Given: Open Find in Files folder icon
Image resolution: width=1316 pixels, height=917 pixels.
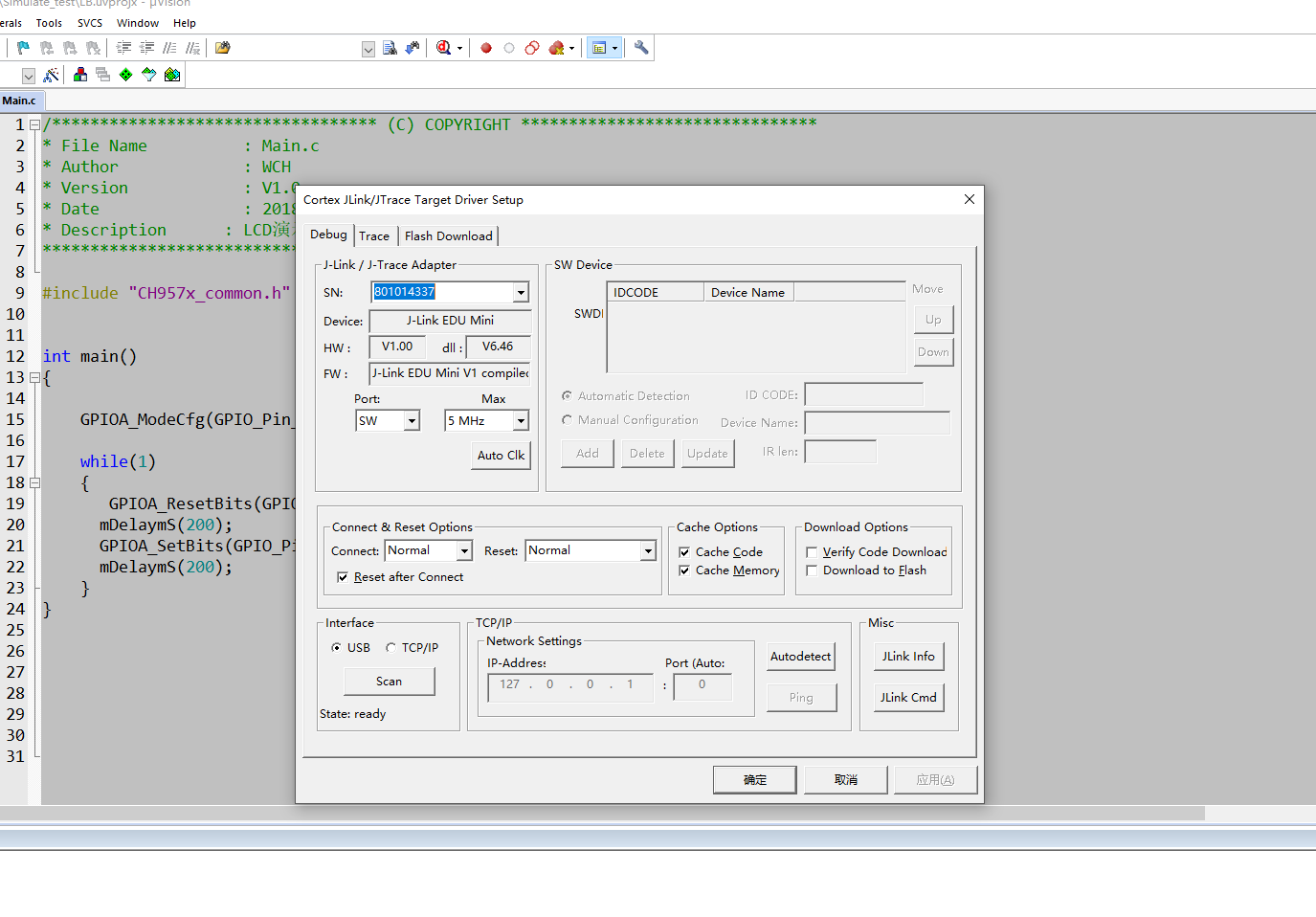Looking at the screenshot, I should pyautogui.click(x=223, y=48).
